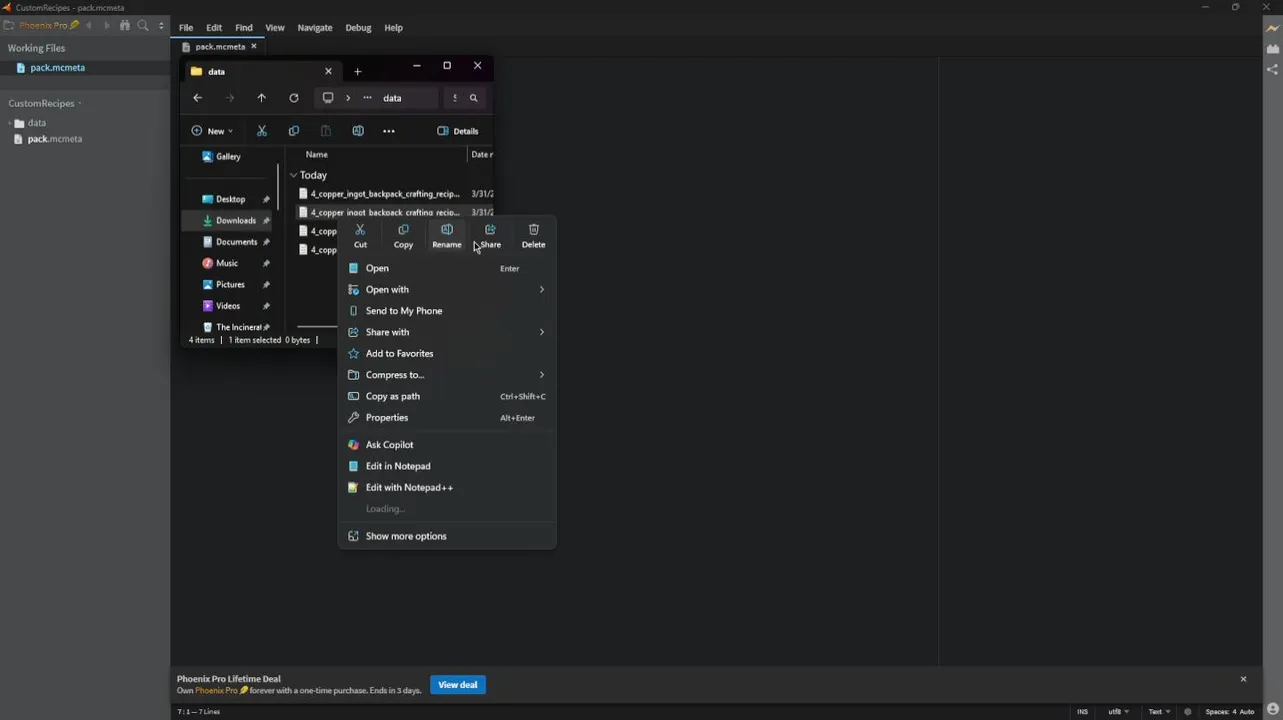Choose Edit in Notepad

(447, 466)
